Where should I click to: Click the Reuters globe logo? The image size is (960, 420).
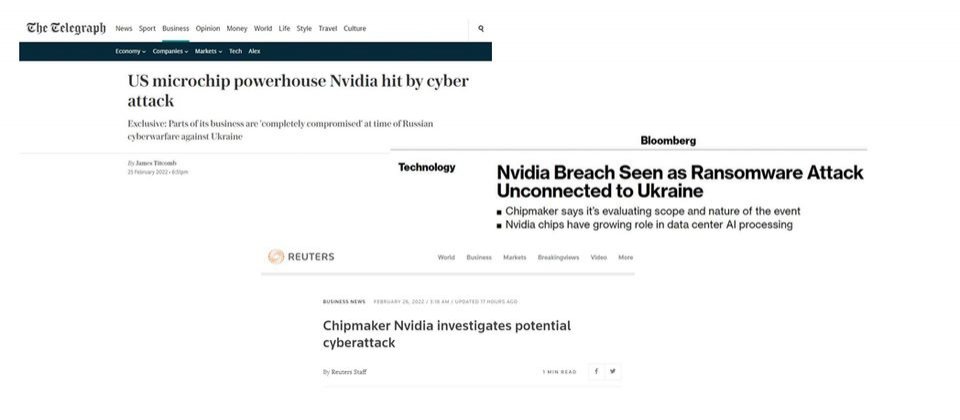pos(276,257)
